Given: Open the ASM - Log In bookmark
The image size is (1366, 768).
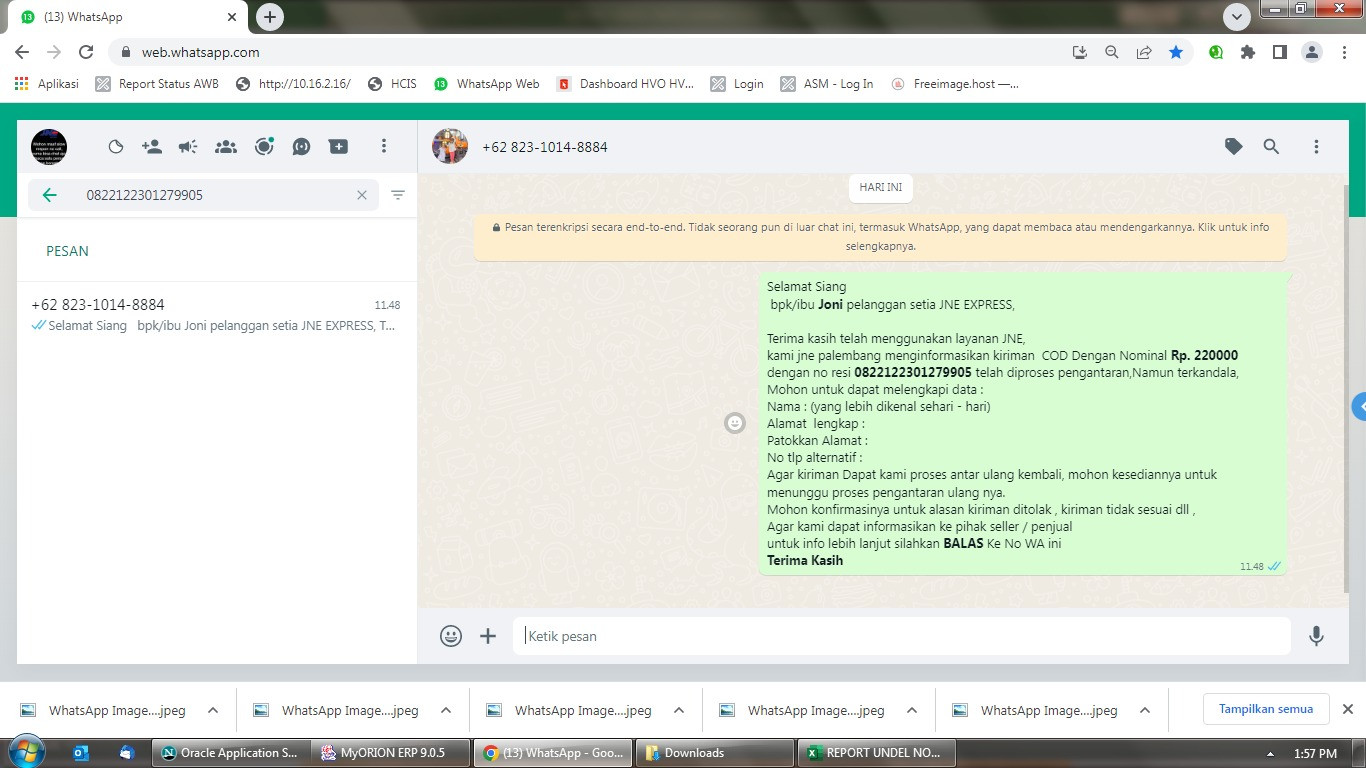Looking at the screenshot, I should (827, 84).
